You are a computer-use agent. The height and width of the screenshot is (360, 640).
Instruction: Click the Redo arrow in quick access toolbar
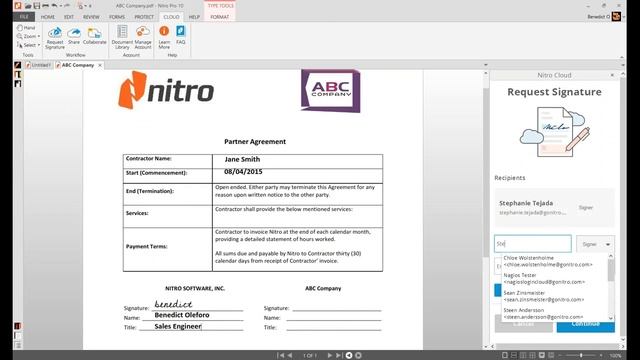coord(67,6)
